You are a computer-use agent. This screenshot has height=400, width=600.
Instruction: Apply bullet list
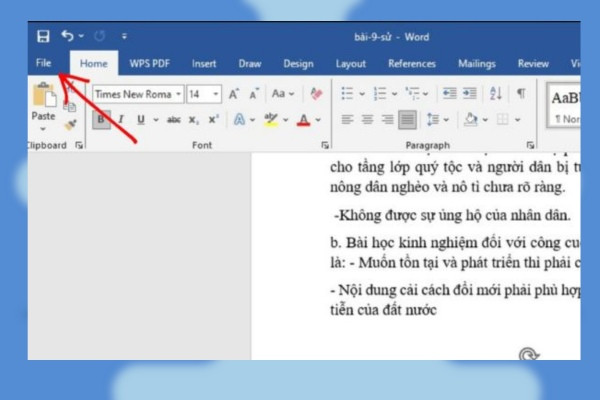tap(347, 94)
